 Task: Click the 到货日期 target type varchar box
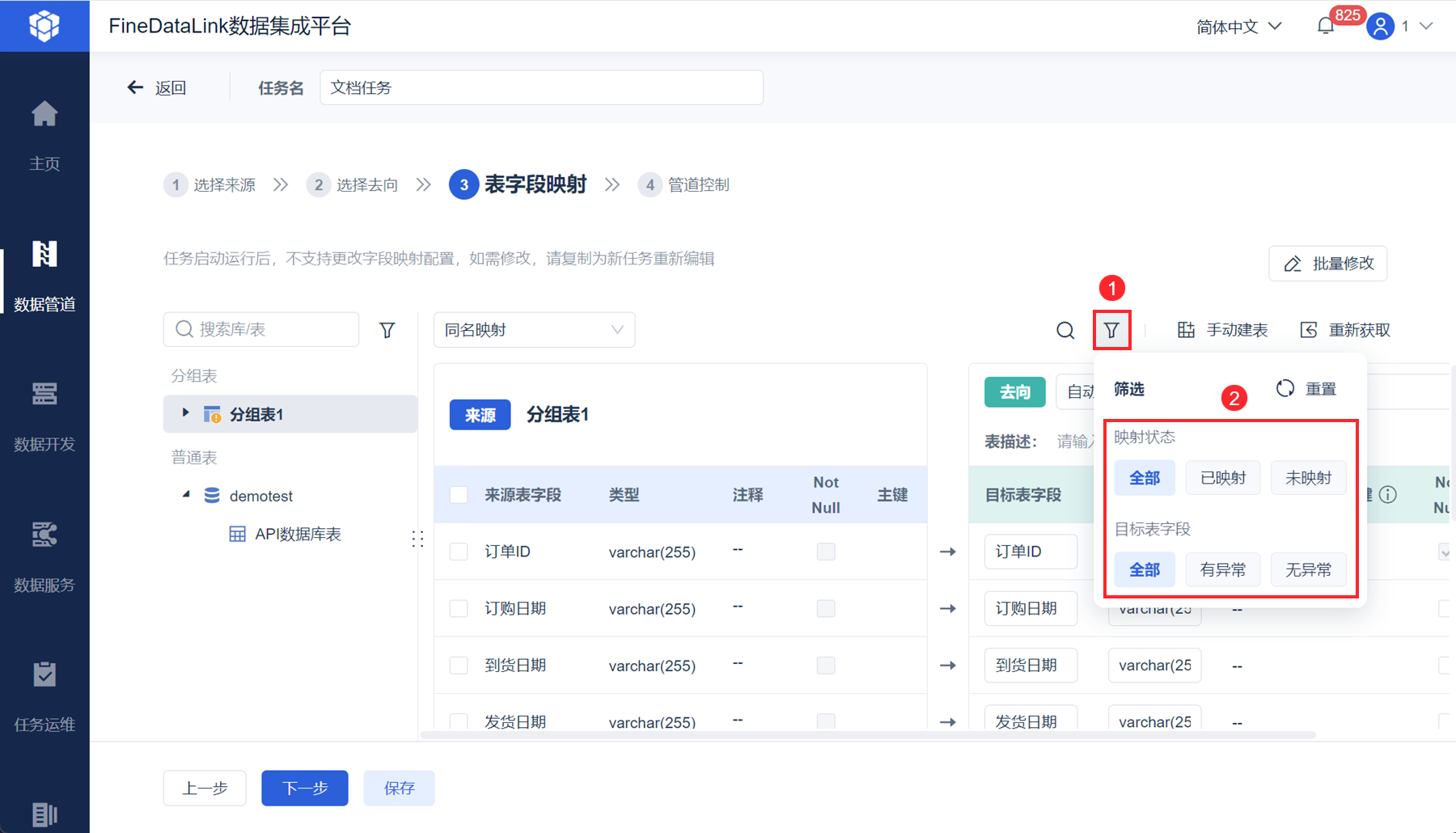click(1155, 665)
